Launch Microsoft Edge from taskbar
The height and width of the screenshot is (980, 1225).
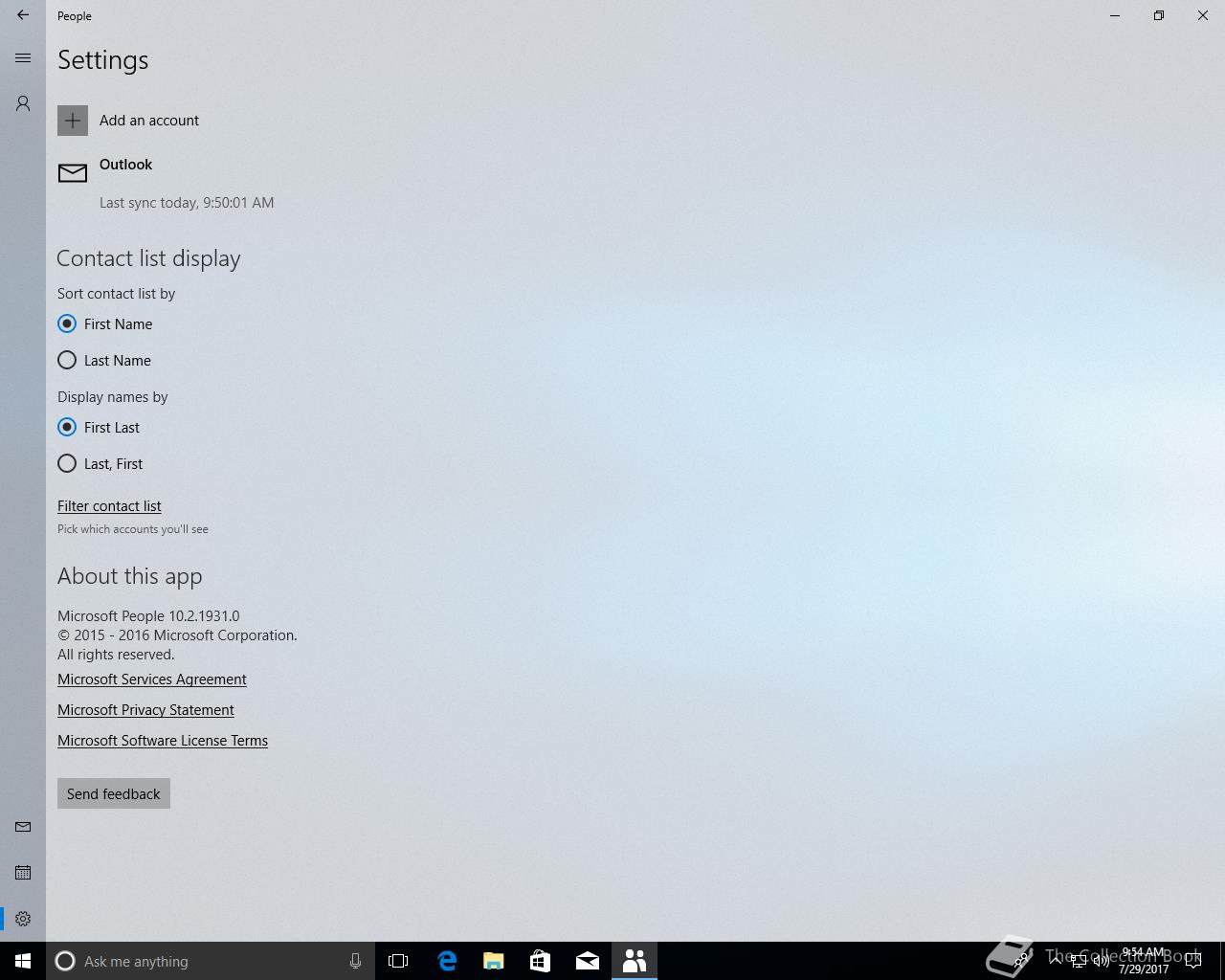[x=447, y=961]
